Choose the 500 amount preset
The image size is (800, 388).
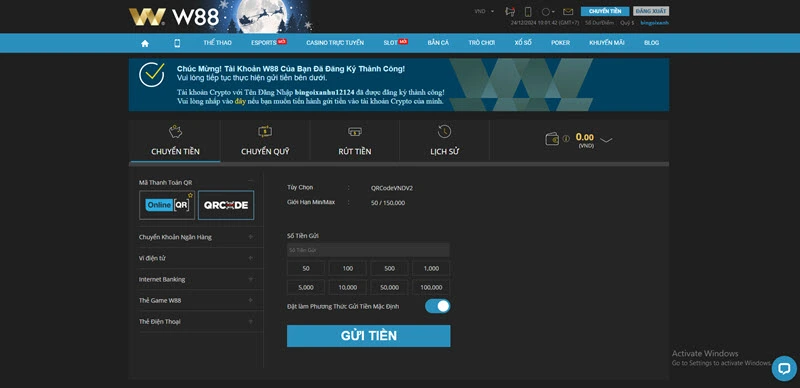(x=389, y=269)
